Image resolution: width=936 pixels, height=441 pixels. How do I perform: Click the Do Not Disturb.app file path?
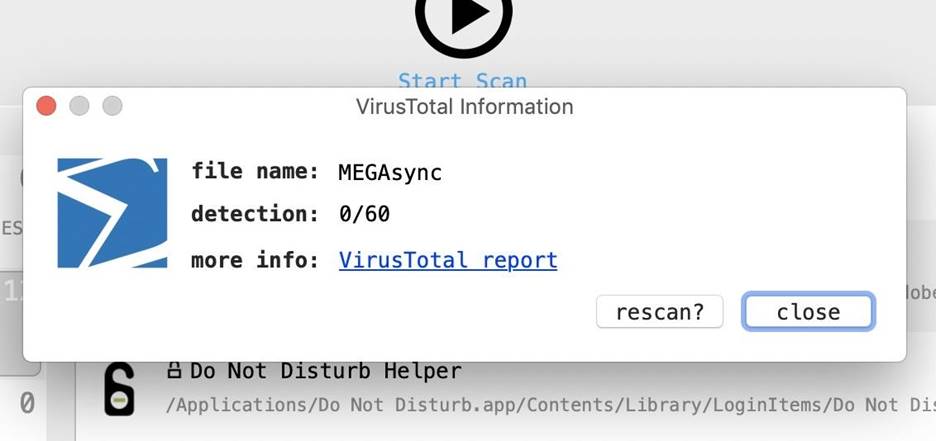[x=550, y=406]
